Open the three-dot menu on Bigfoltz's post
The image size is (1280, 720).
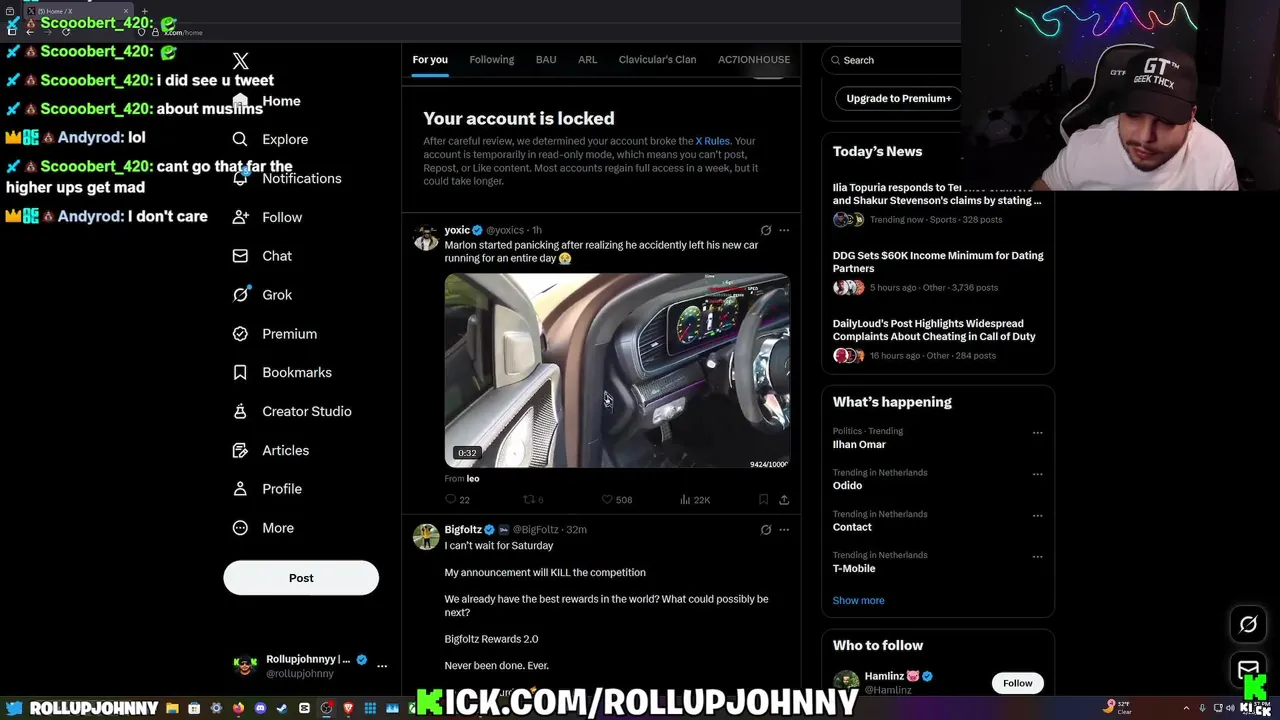tap(784, 530)
